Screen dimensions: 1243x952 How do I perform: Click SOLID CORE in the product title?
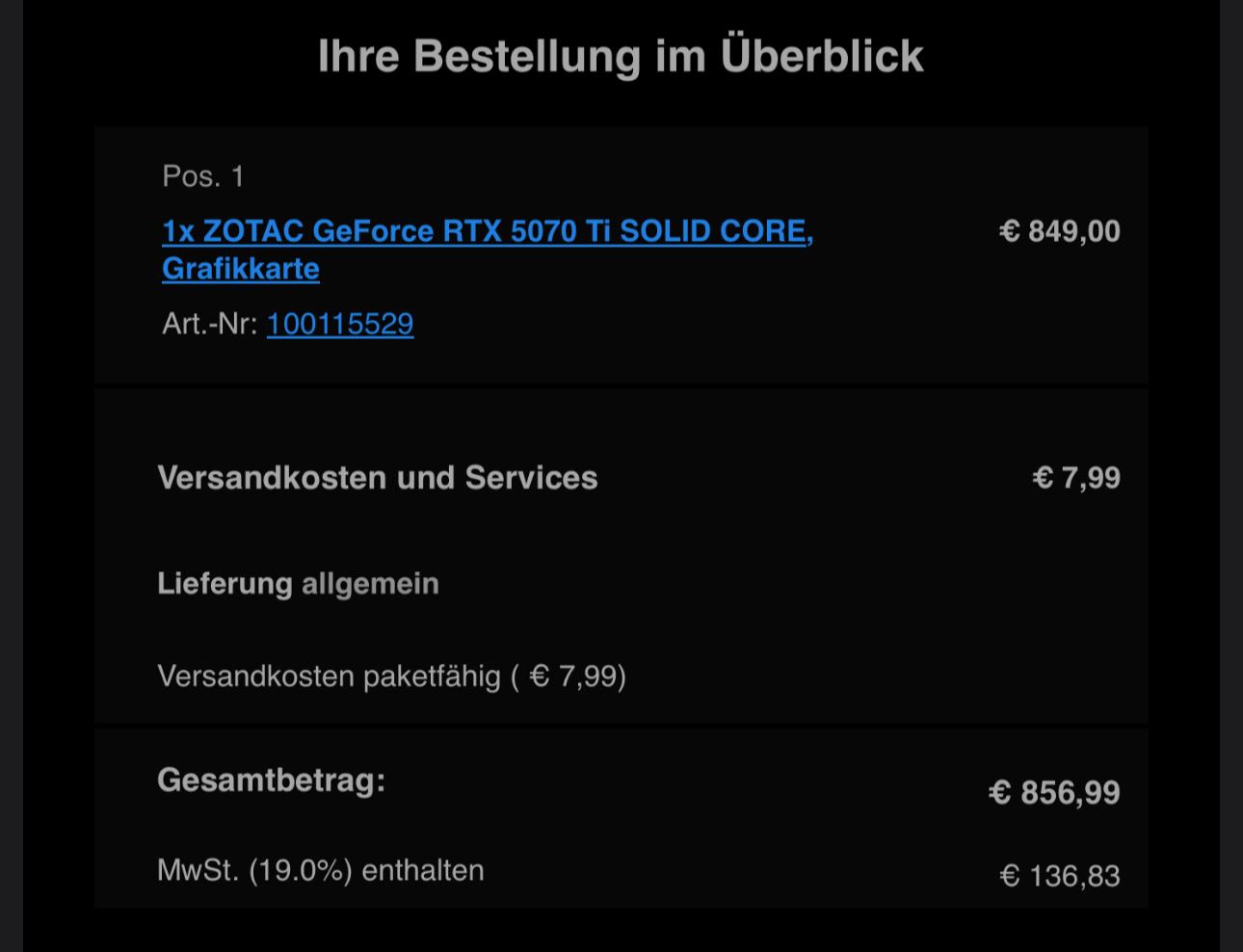tap(712, 231)
